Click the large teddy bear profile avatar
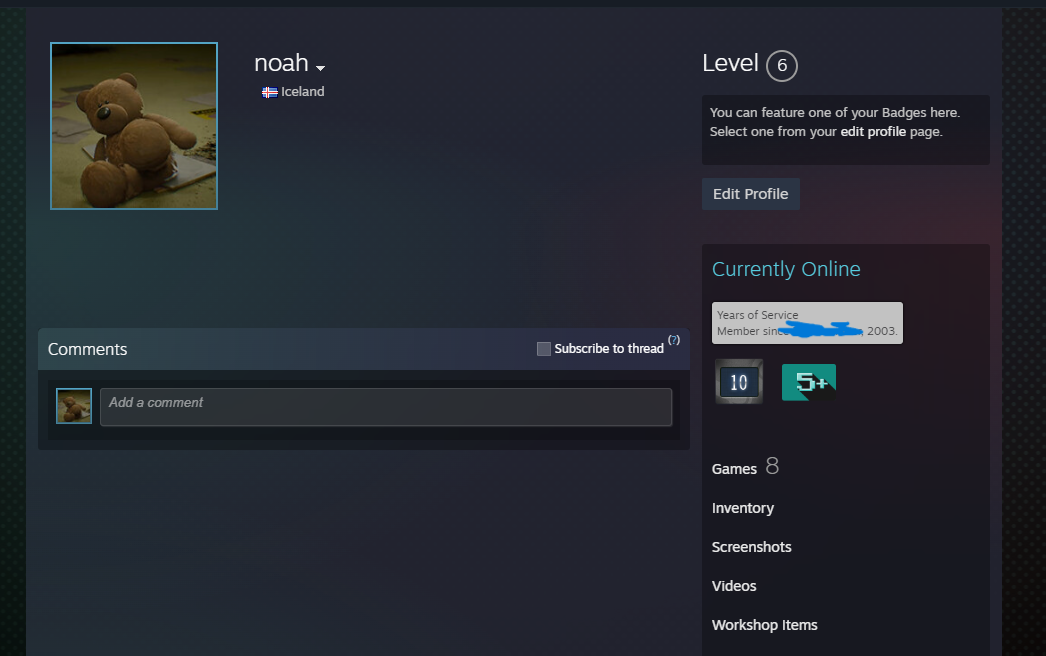Image resolution: width=1046 pixels, height=656 pixels. click(134, 126)
